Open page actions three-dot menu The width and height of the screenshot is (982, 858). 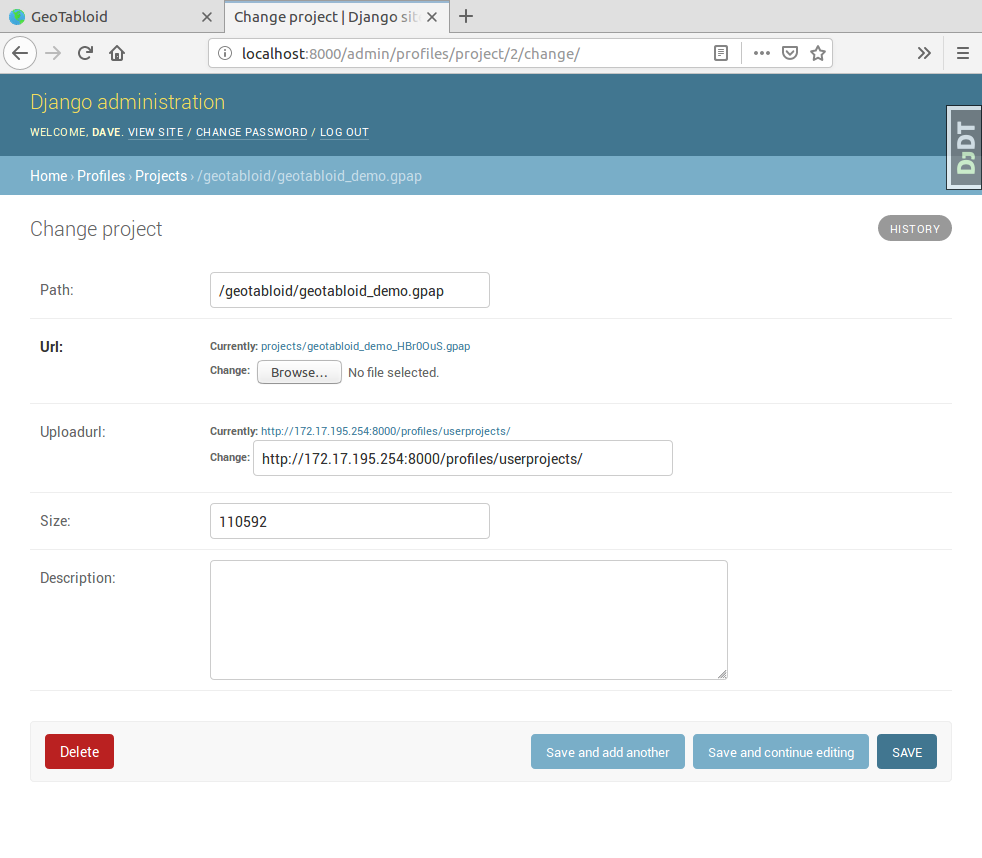(762, 53)
